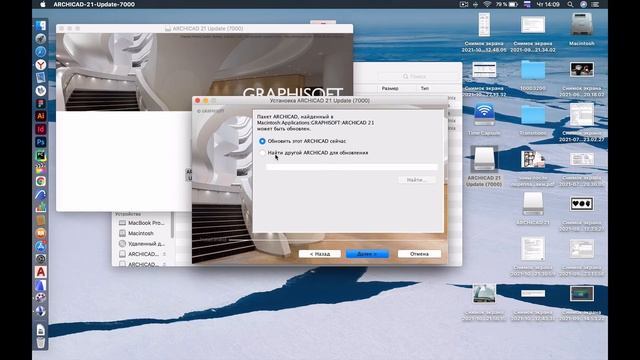Click the 'Отмена' button in installer
Screen dimensions: 640x360
coord(419,254)
